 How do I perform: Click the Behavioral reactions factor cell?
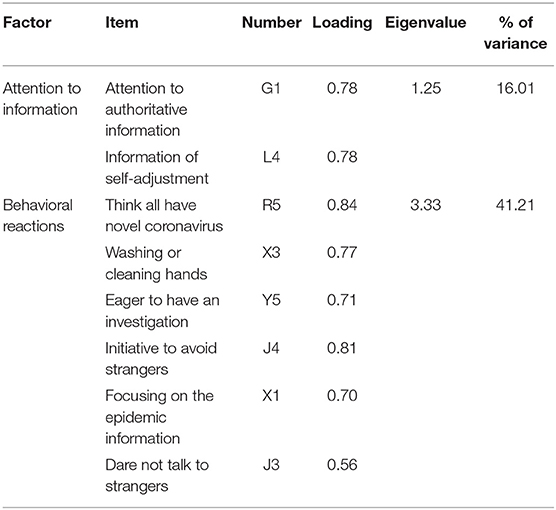click(x=38, y=216)
